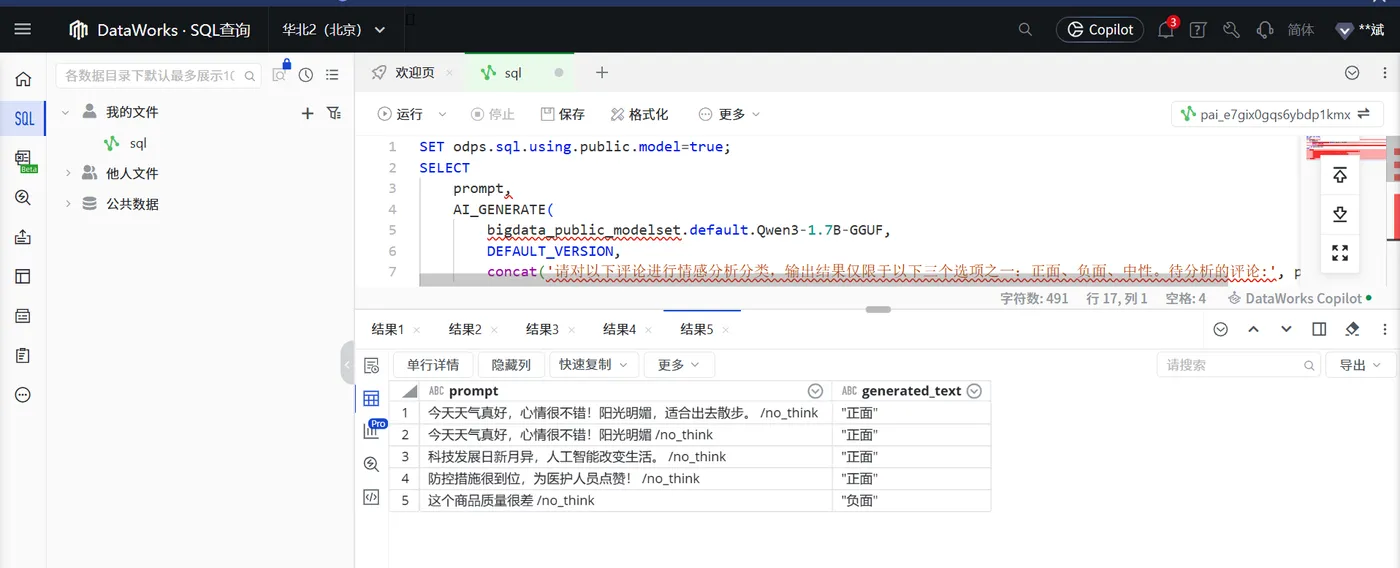Open the tab list dropdown circle
The width and height of the screenshot is (1400, 568).
1352,73
